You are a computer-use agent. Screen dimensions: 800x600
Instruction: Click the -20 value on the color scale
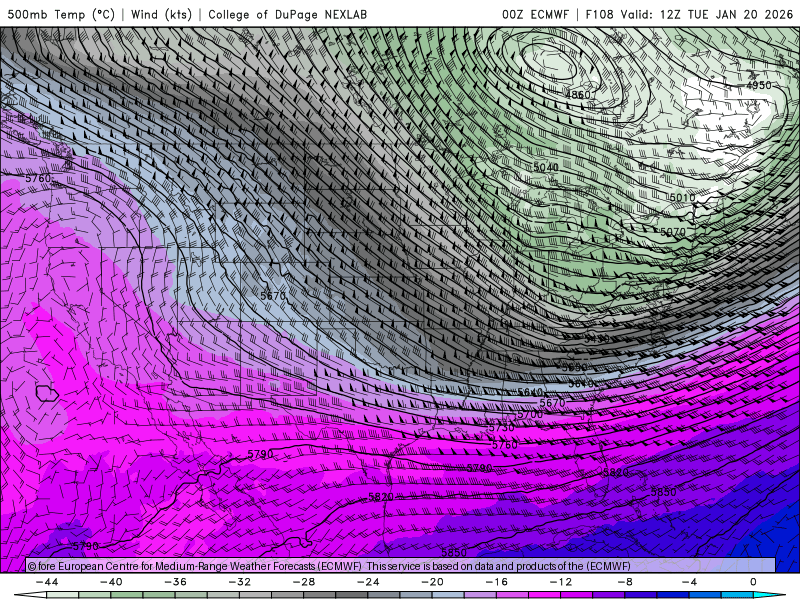point(433,582)
